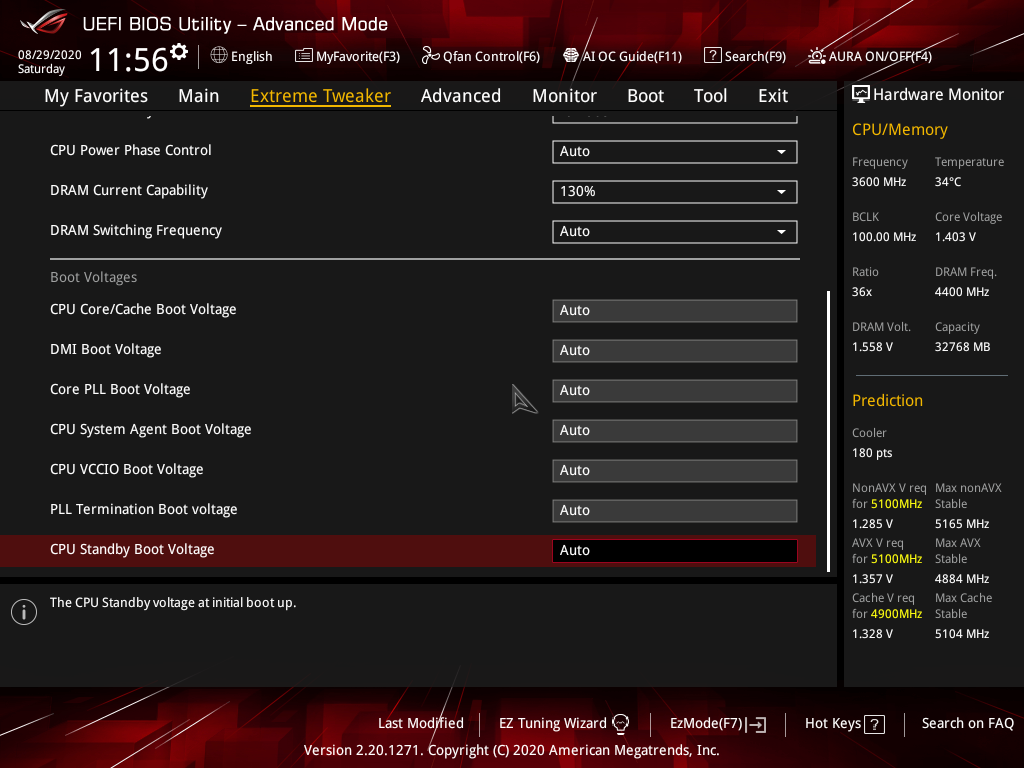Toggle AURA ON/OFF(F4)
The image size is (1024, 768).
tap(870, 56)
